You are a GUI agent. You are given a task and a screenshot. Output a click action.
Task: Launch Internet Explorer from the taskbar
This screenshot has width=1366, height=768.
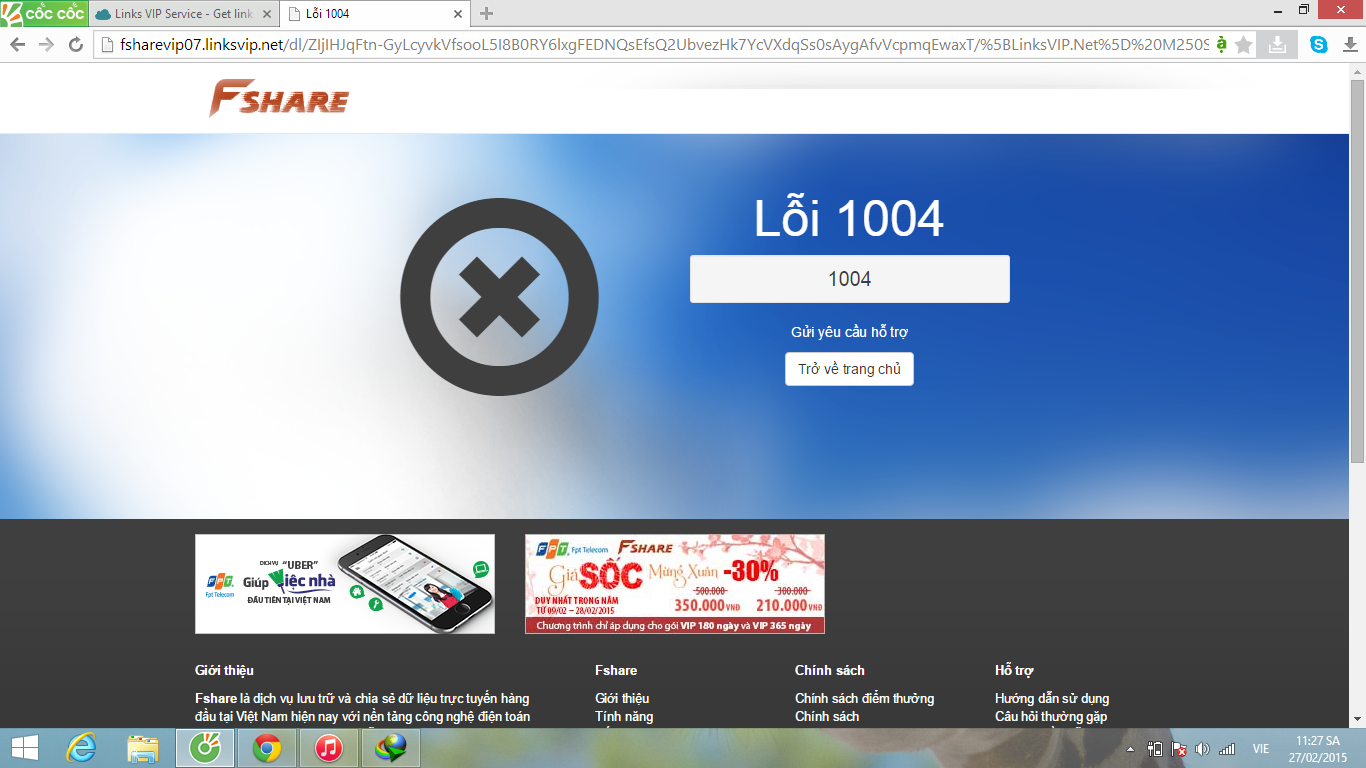point(81,748)
